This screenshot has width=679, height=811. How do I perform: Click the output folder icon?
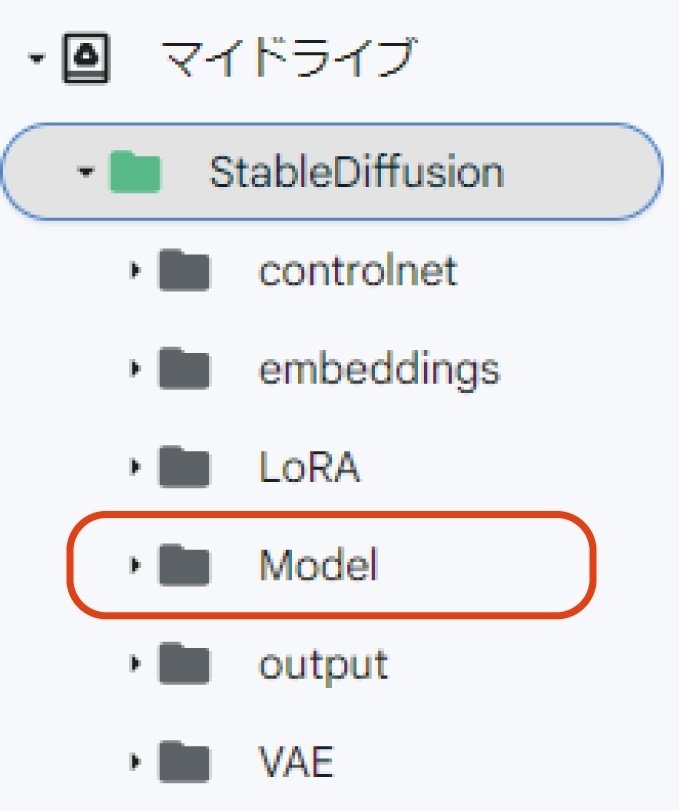tap(184, 665)
